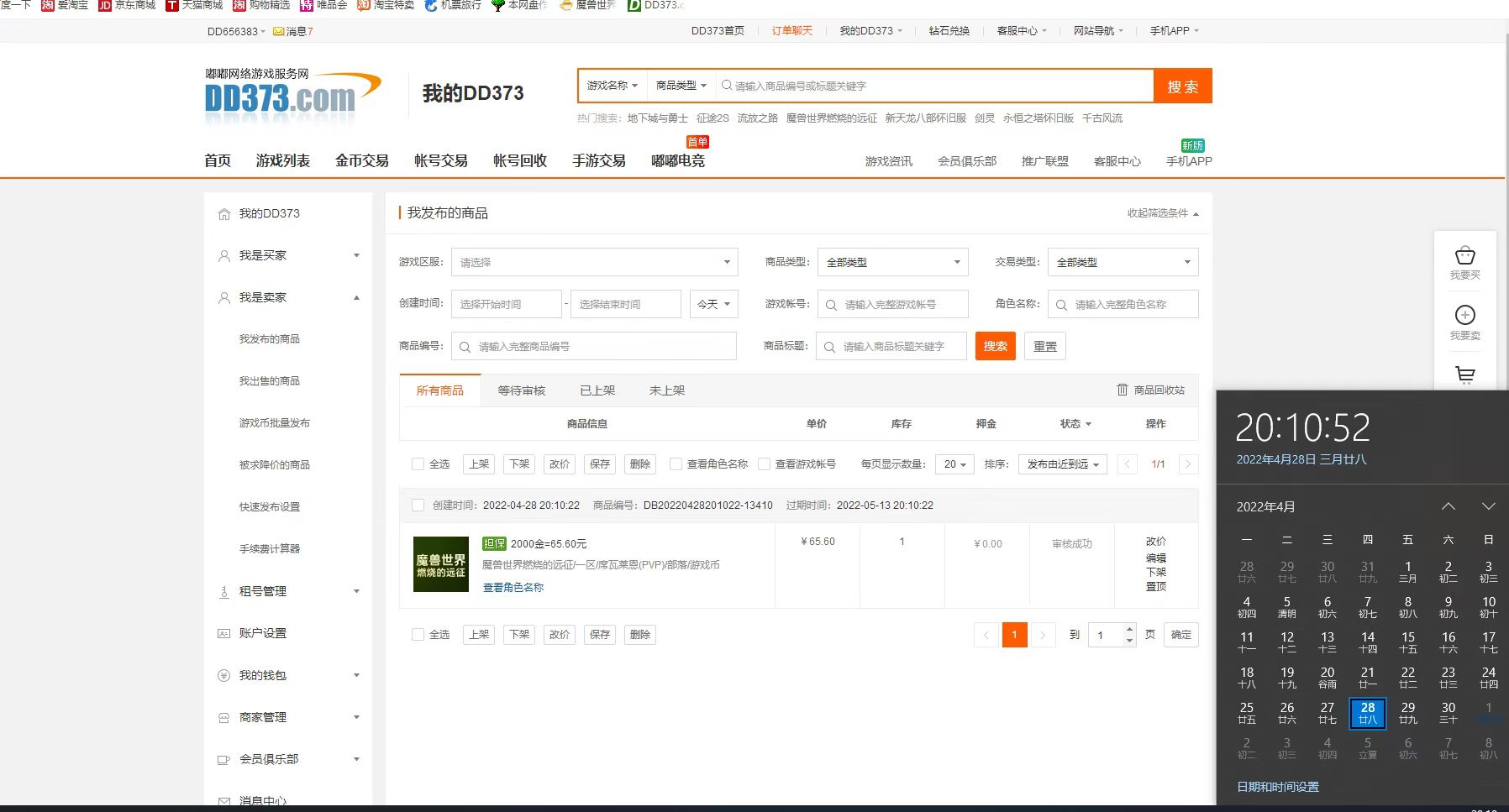This screenshot has height=812, width=1509.
Task: Click the wallet icon beside 我的钱包
Action: (223, 674)
